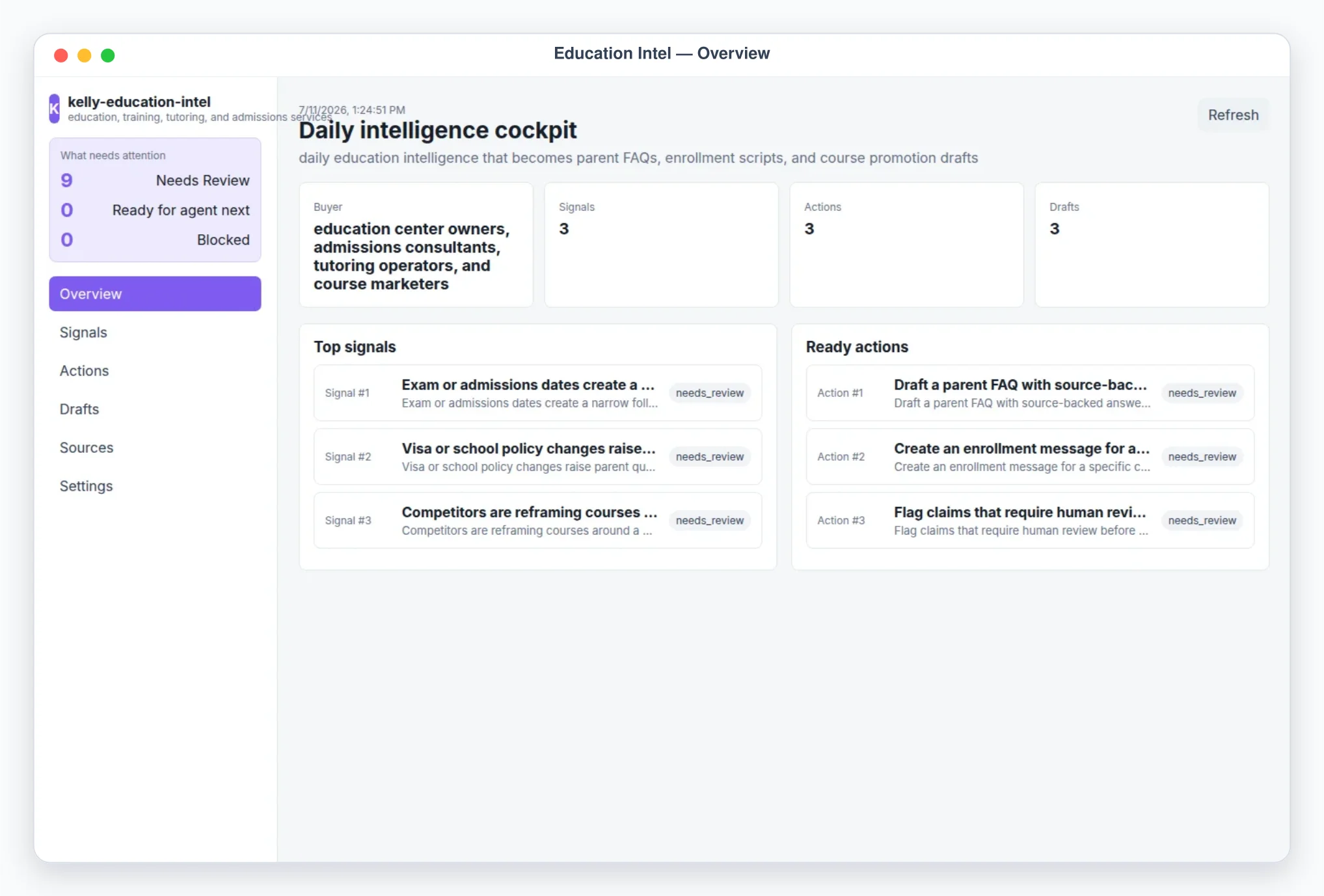Click the green maximize window dot
This screenshot has width=1324, height=896.
click(x=108, y=55)
